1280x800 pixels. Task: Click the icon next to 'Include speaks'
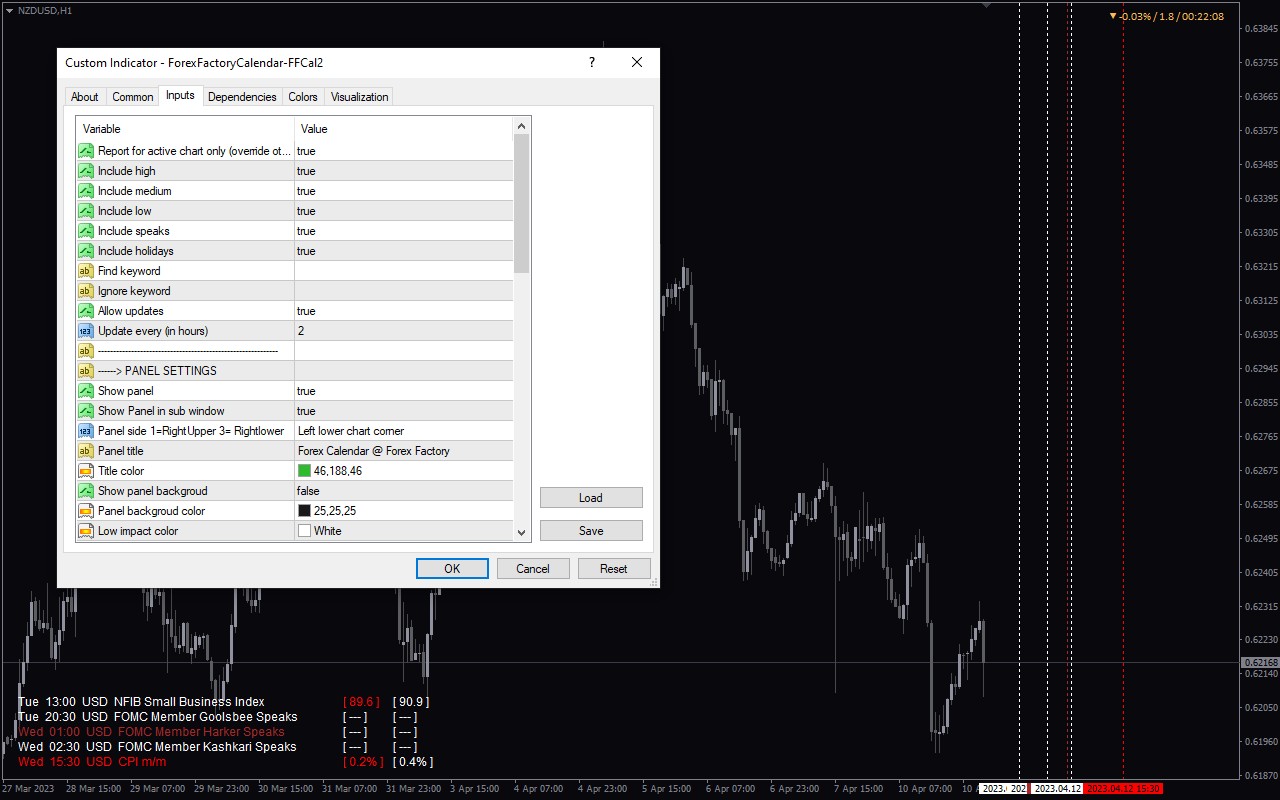[x=86, y=231]
